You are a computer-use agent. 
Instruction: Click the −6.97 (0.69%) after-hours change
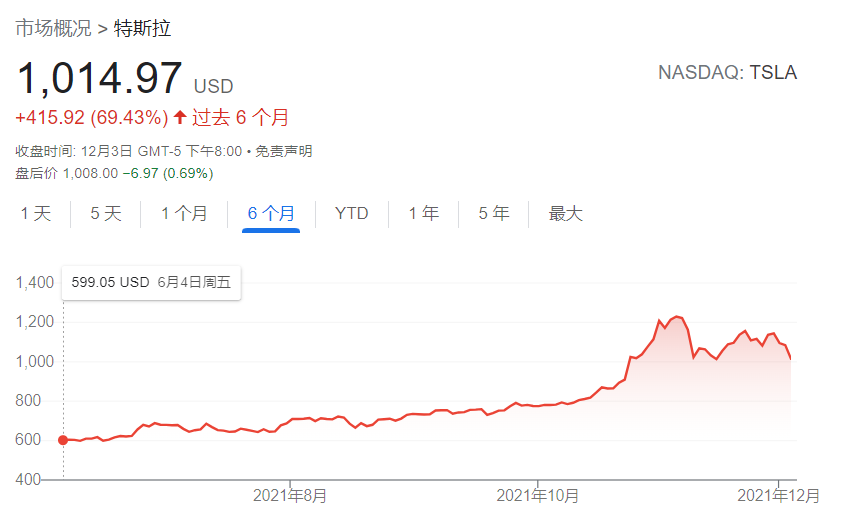pos(168,174)
